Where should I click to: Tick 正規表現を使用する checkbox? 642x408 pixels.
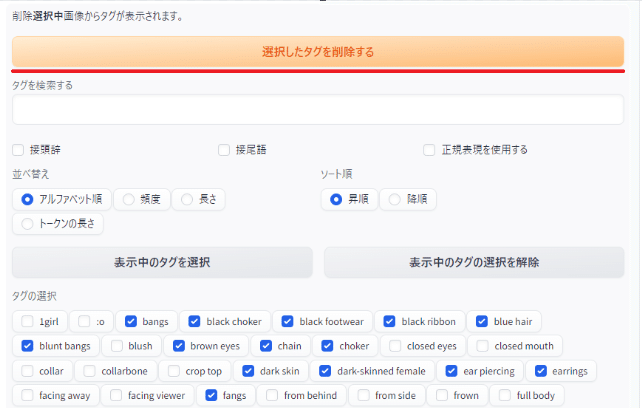[x=429, y=150]
